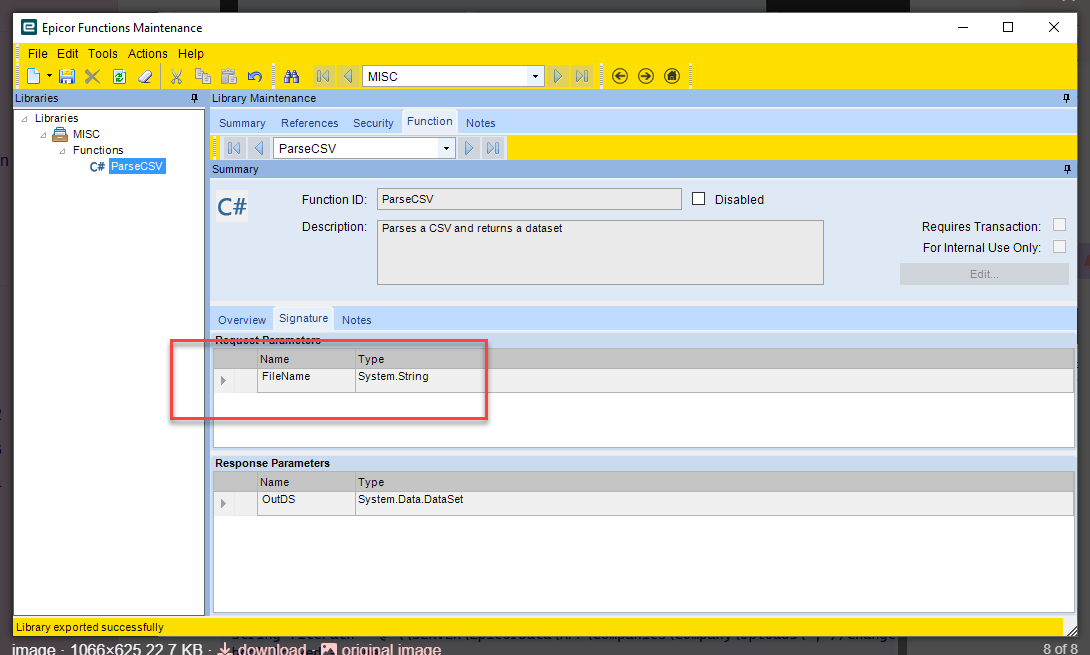
Task: Select the ParseCSV function tree item
Action: [x=137, y=166]
